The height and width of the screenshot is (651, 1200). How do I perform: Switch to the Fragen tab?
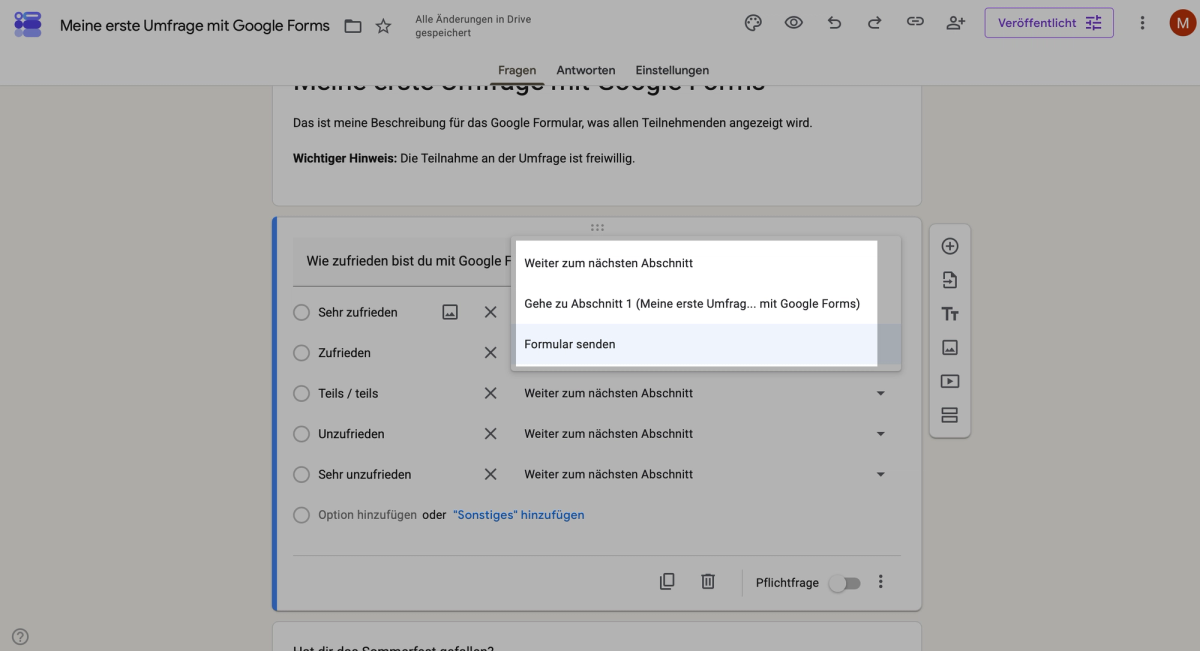point(517,70)
